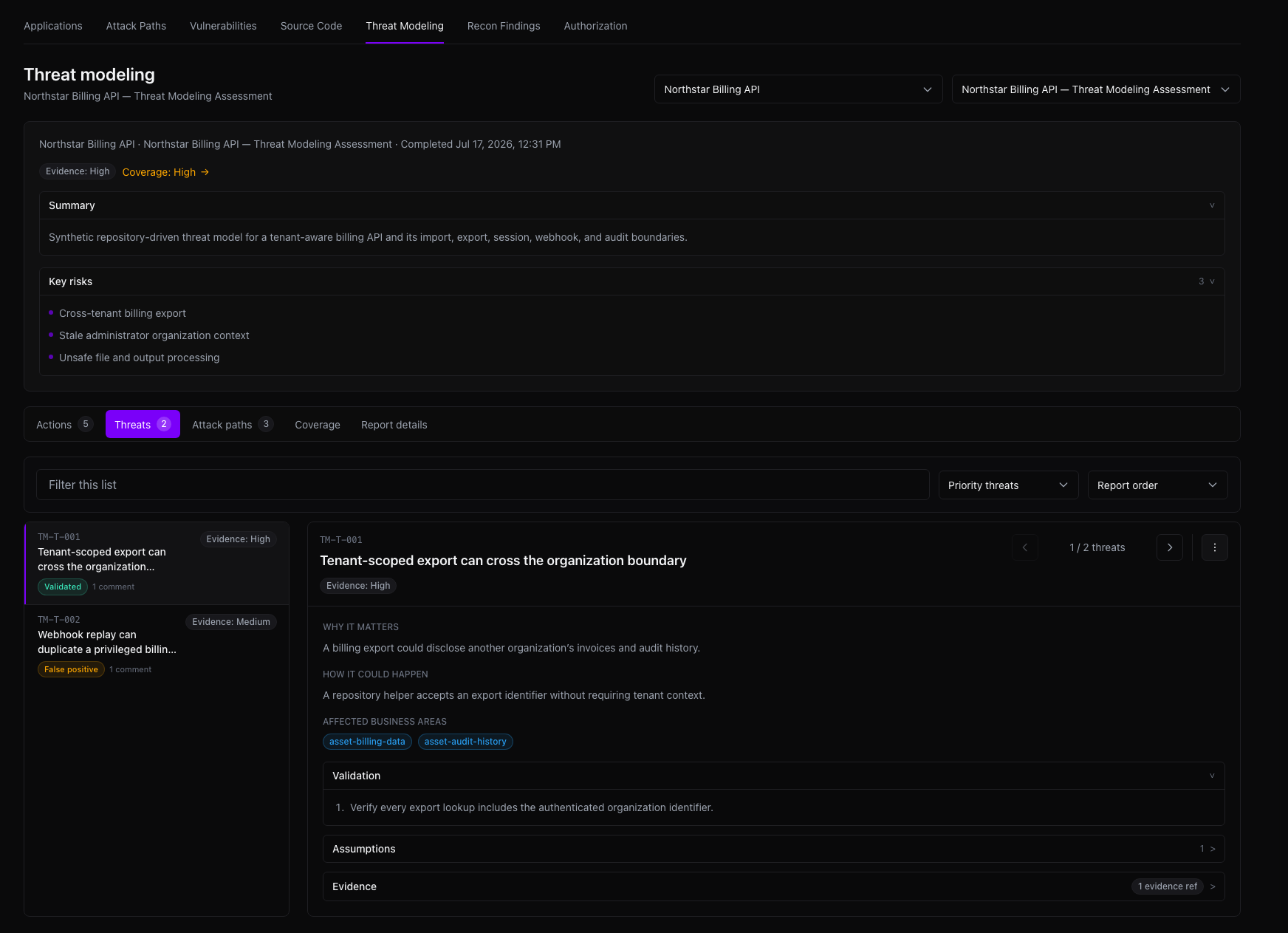Click the asset-audit-history tag
Viewport: 1288px width, 933px height.
click(x=465, y=742)
